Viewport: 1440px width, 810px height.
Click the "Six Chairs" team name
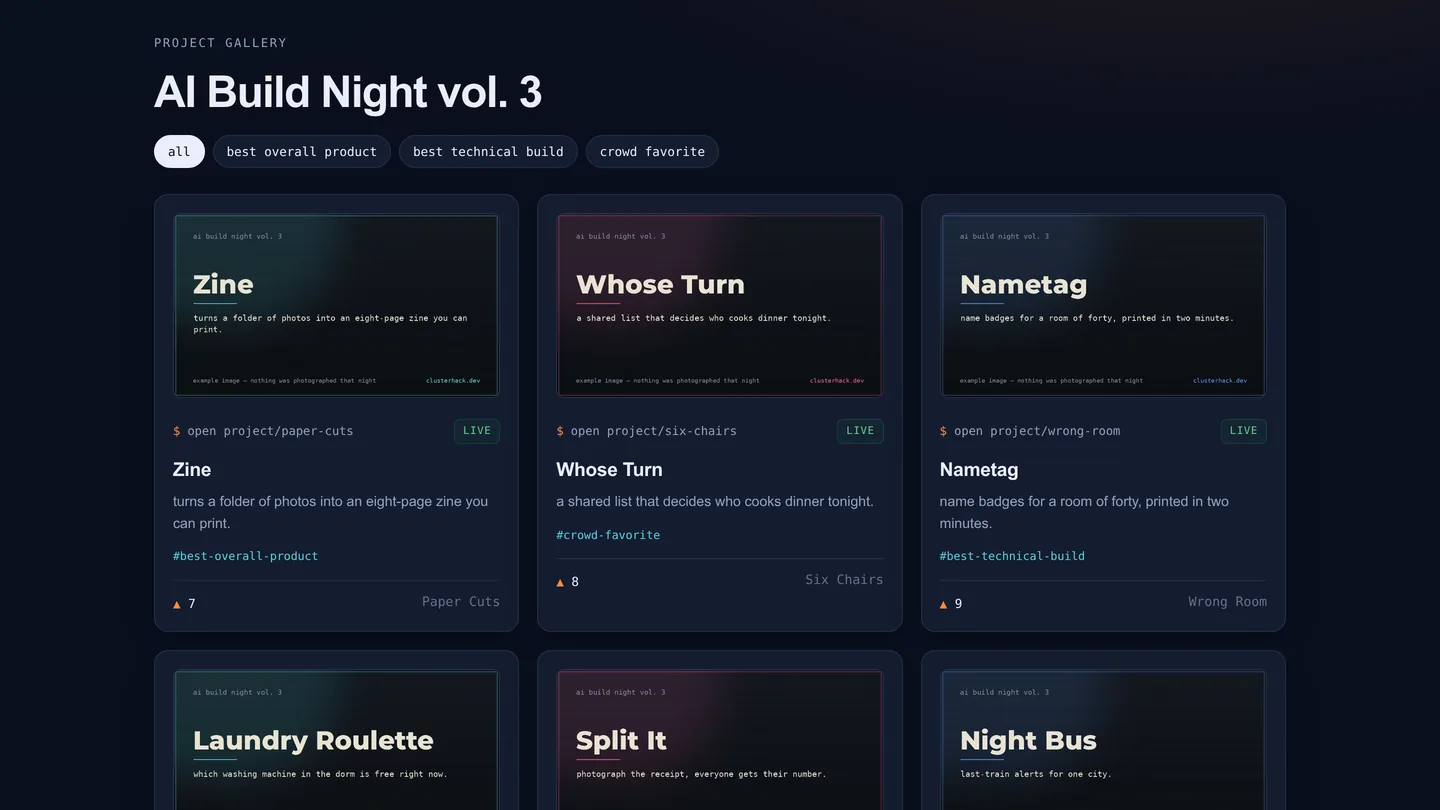tap(844, 580)
